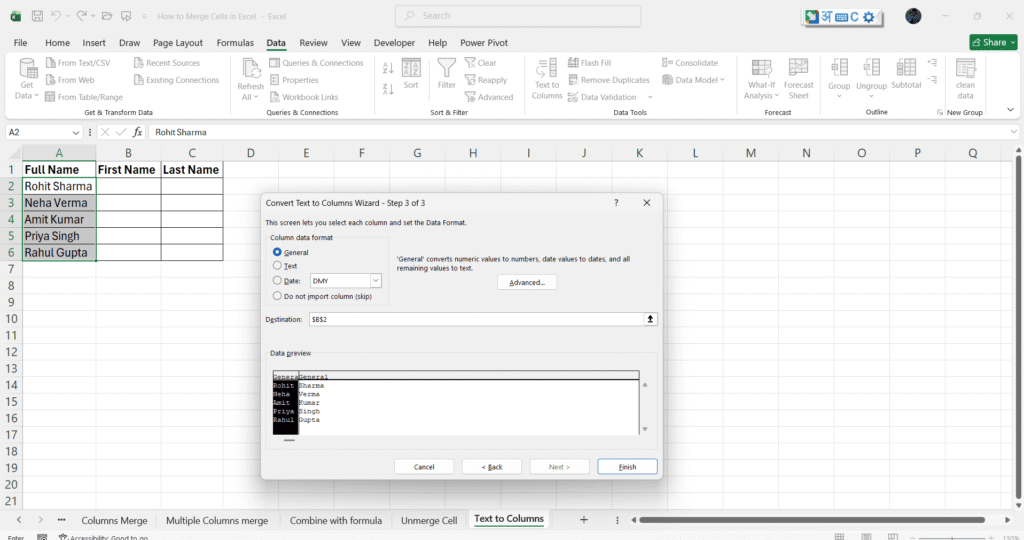This screenshot has width=1024, height=540.
Task: Open the Sort dialog
Action: [x=411, y=74]
